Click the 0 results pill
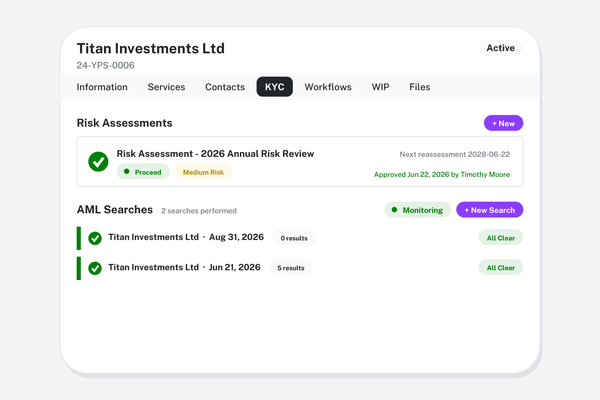The width and height of the screenshot is (600, 400). point(294,238)
